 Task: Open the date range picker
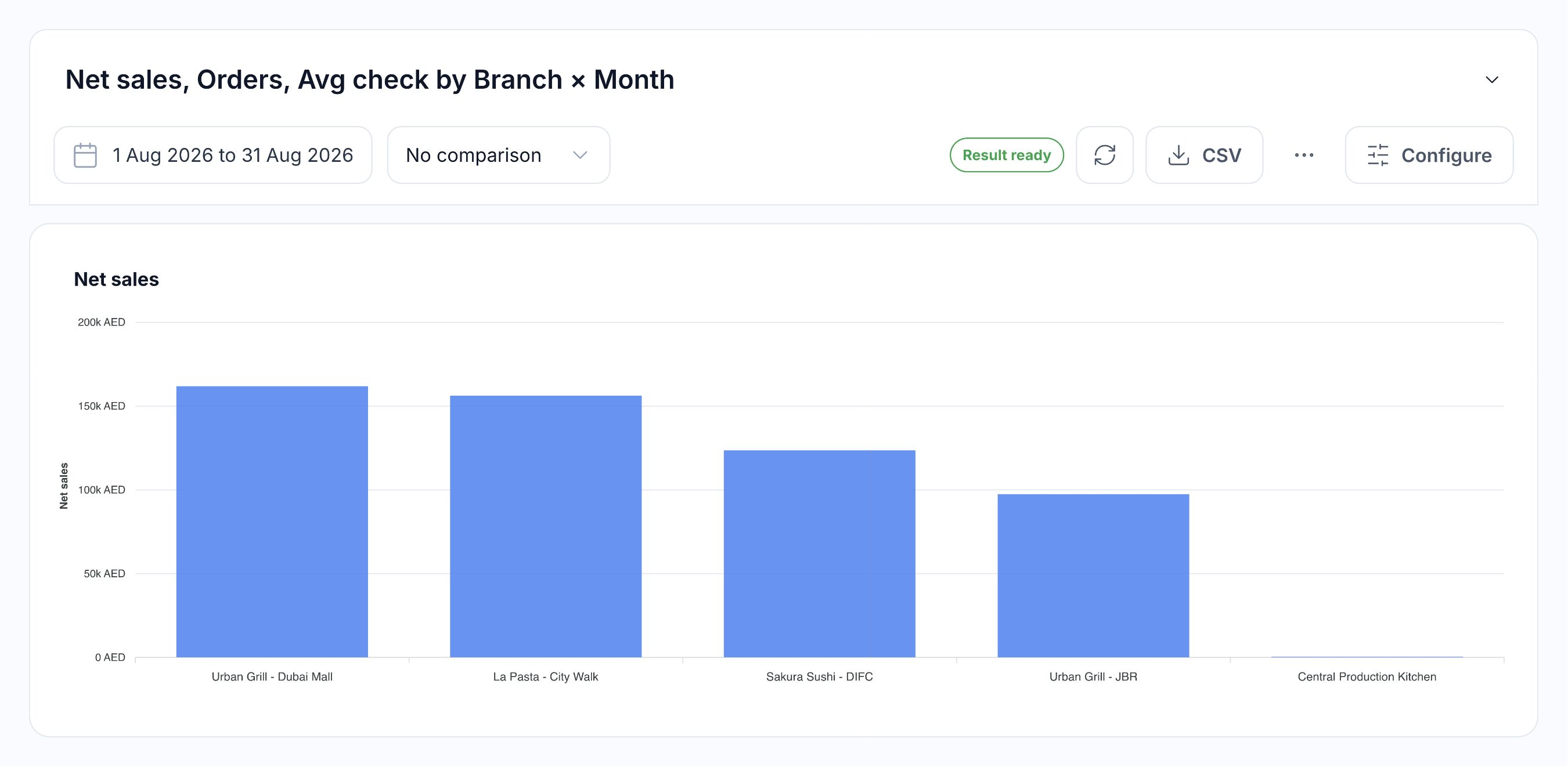213,155
